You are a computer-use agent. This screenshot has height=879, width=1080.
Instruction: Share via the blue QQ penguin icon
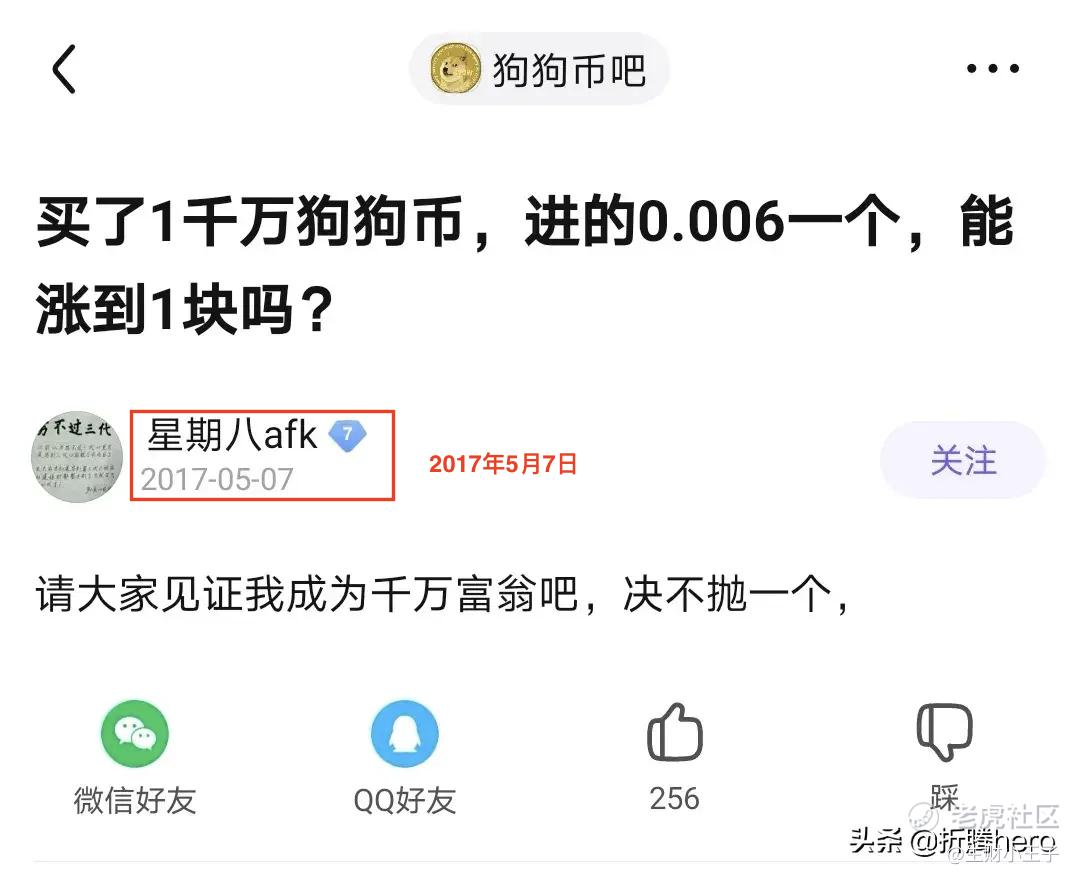[404, 734]
